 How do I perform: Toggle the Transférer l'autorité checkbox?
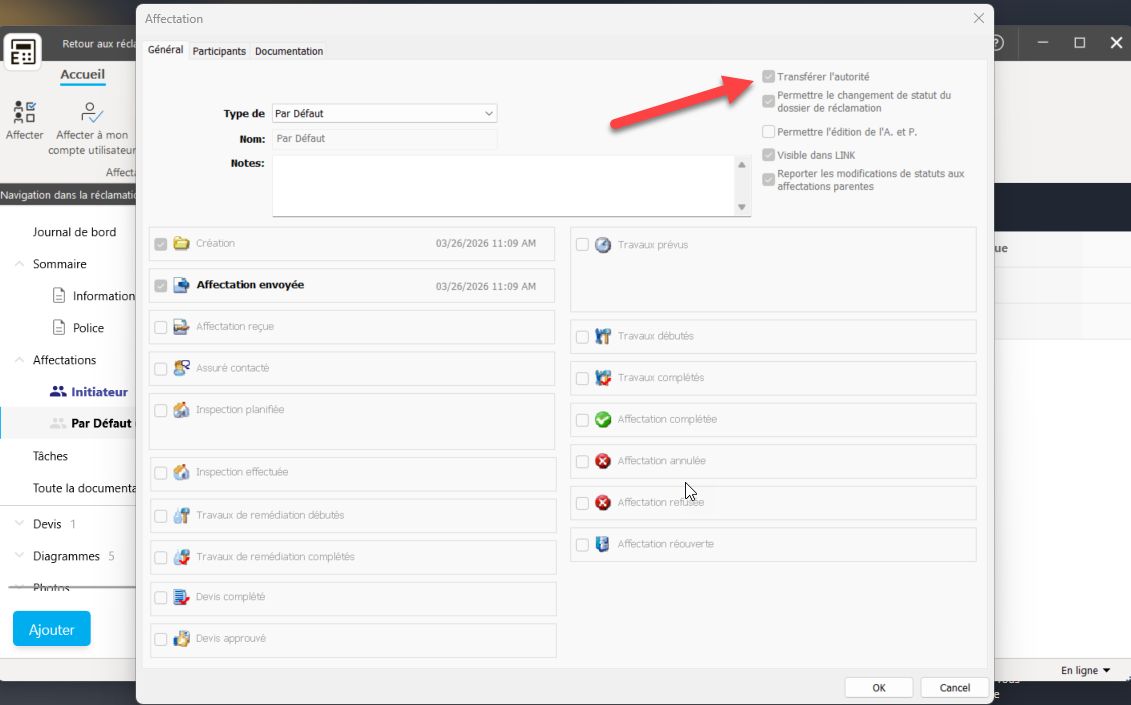pos(768,76)
